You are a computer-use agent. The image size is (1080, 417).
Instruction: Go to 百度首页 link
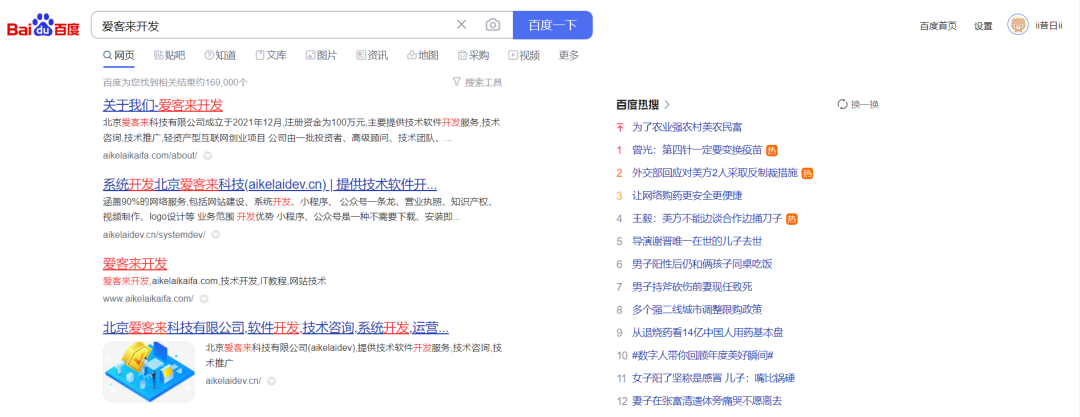click(x=938, y=26)
